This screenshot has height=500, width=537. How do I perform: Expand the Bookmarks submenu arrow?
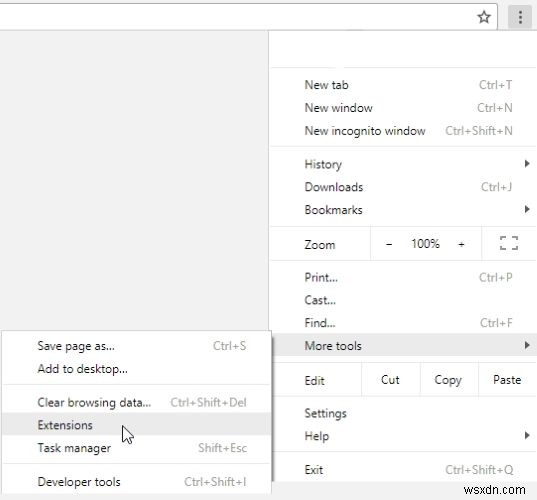click(527, 209)
